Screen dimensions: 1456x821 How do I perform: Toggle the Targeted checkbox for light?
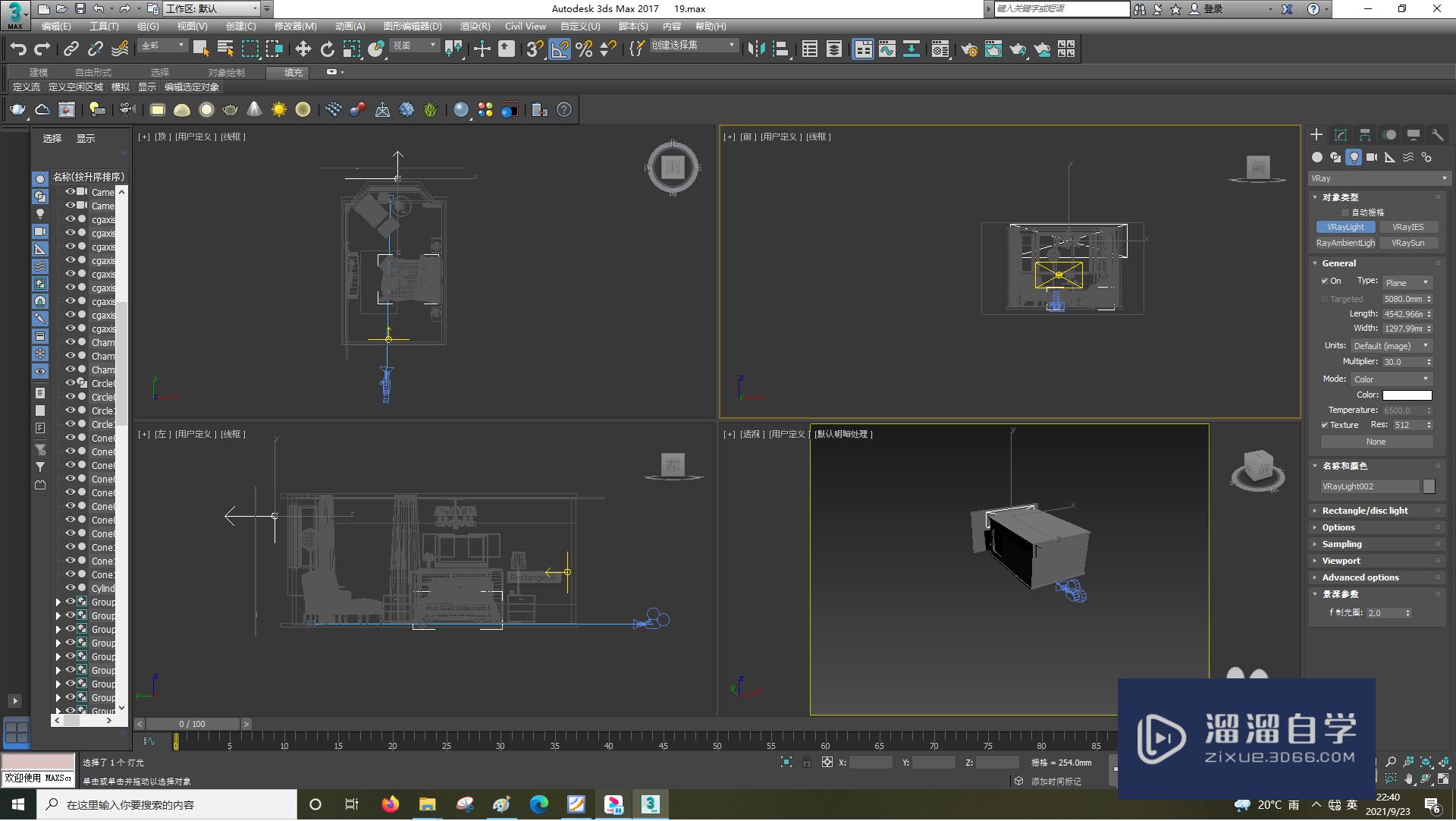(1323, 297)
